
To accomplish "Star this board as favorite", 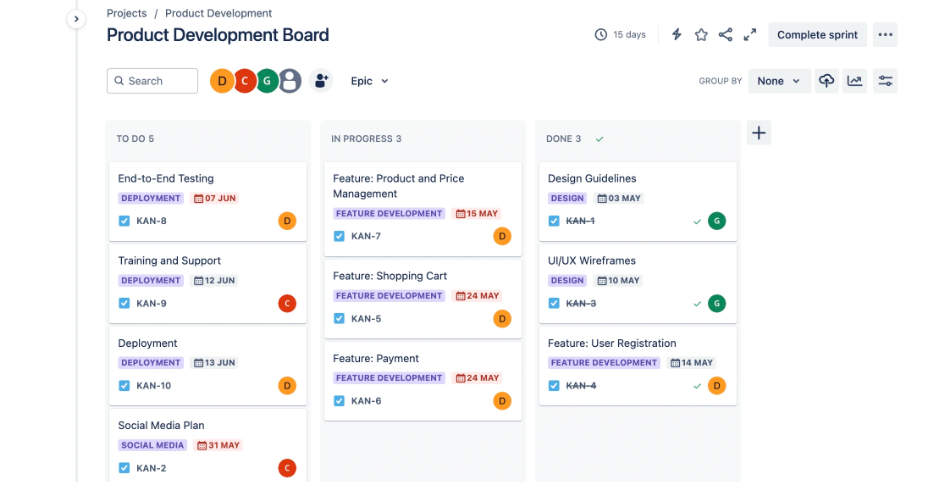I will (x=701, y=35).
